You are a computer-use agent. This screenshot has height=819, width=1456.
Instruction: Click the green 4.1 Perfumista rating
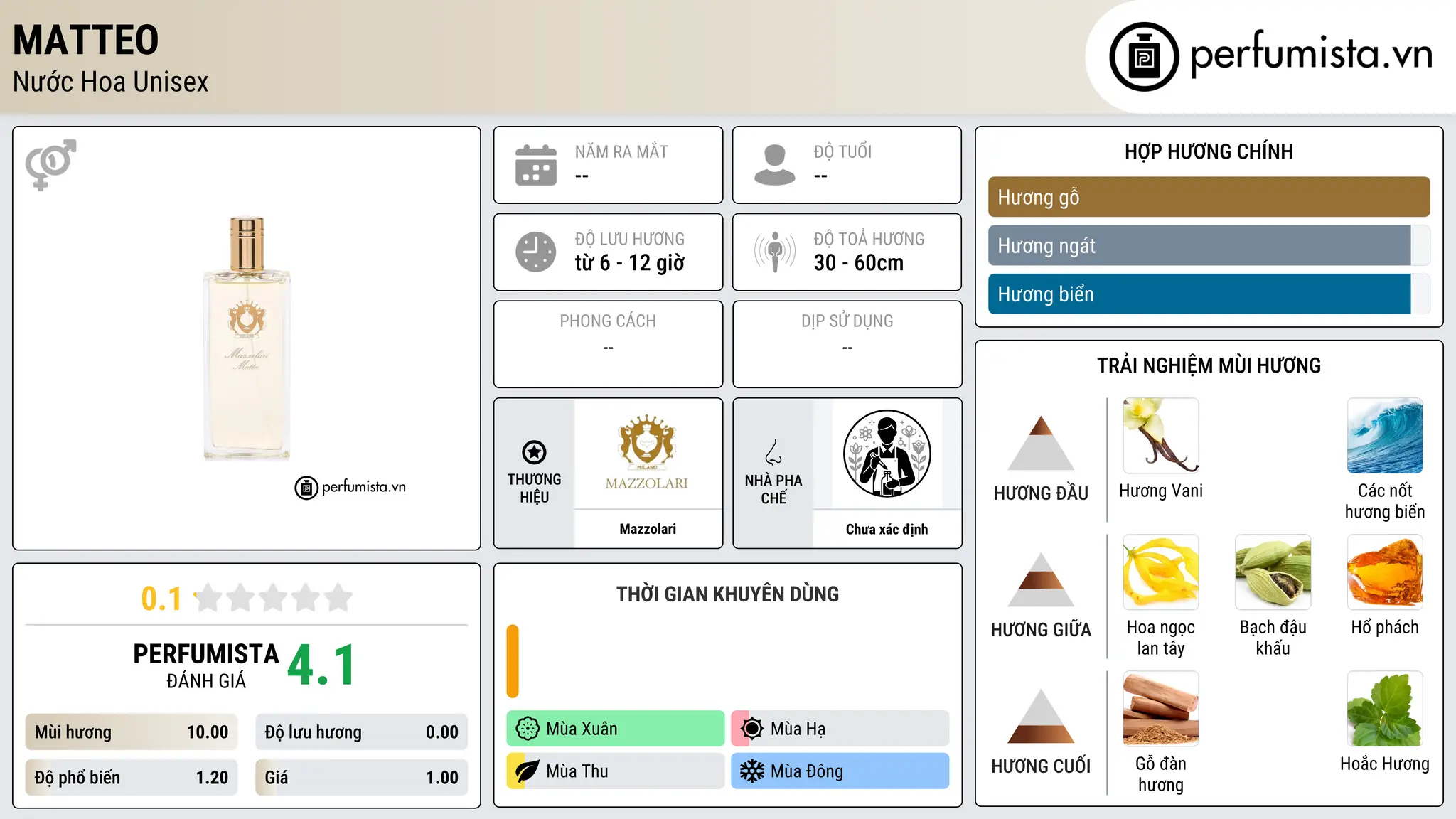click(321, 665)
